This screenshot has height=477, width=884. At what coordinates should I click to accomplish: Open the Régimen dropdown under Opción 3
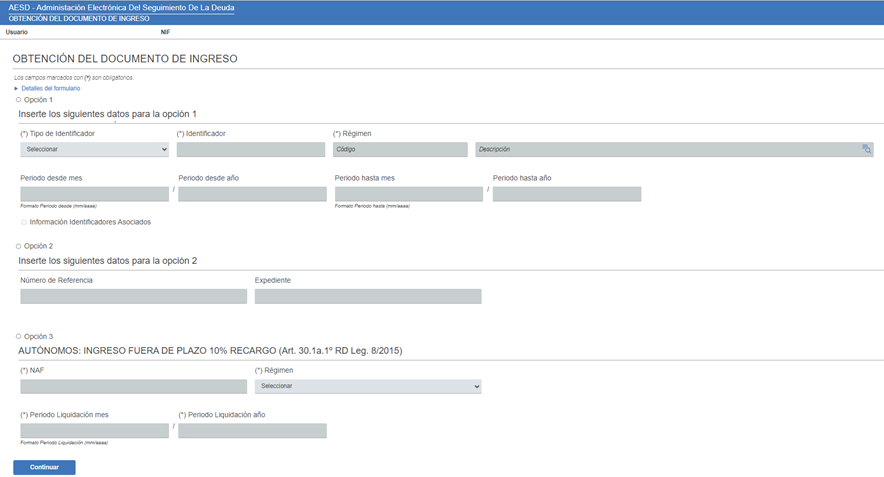(x=368, y=386)
